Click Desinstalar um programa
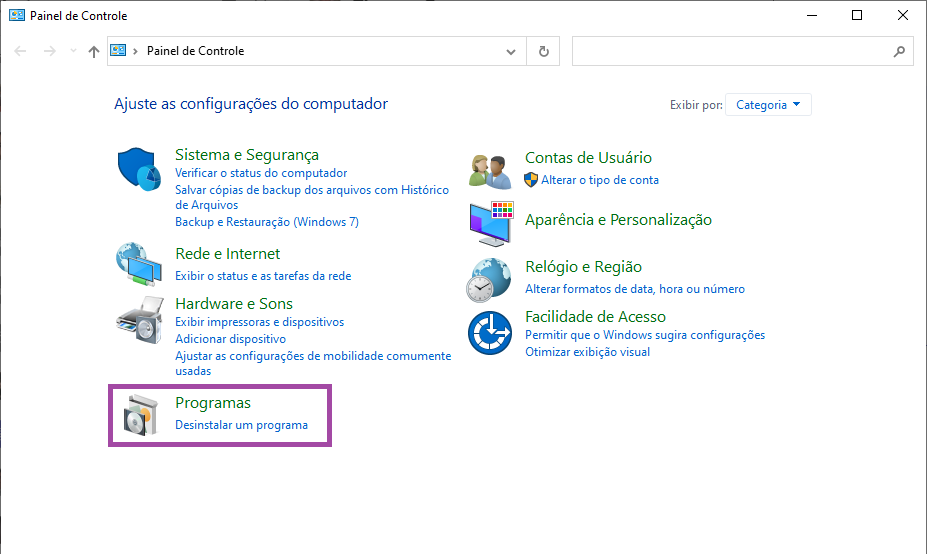This screenshot has height=554, width=927. [x=241, y=425]
